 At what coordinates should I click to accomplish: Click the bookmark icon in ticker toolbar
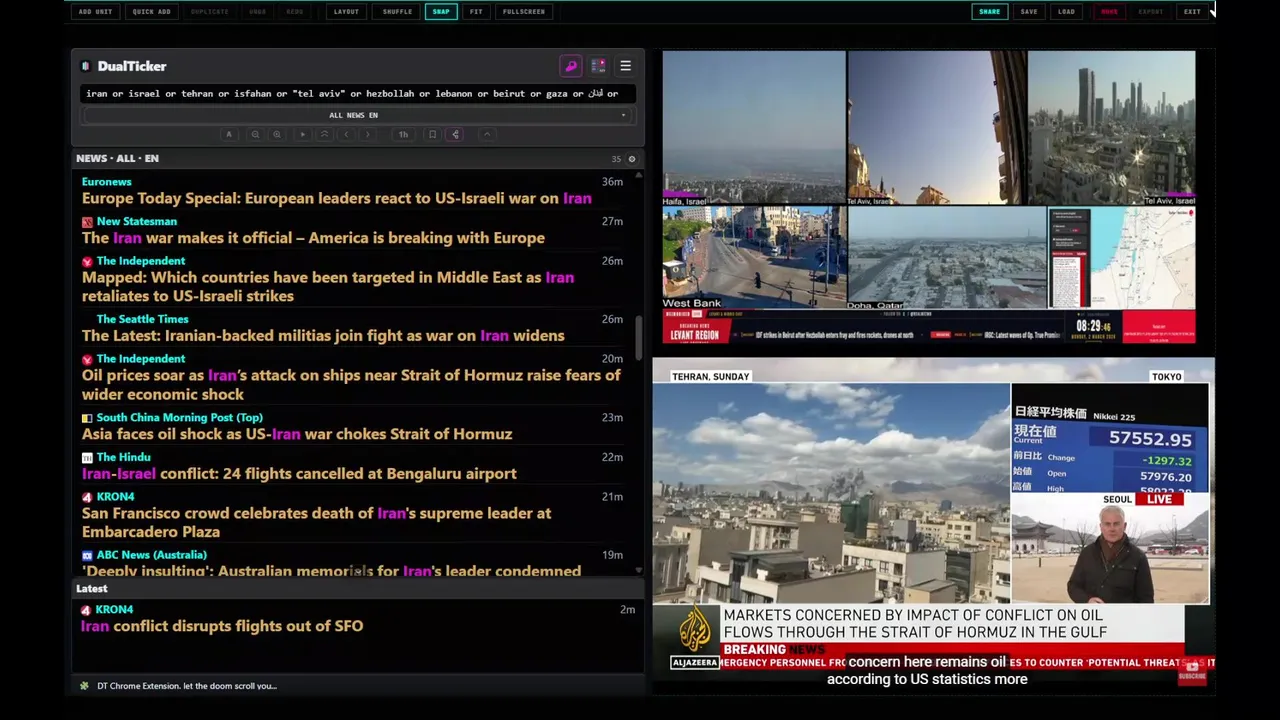tap(432, 134)
